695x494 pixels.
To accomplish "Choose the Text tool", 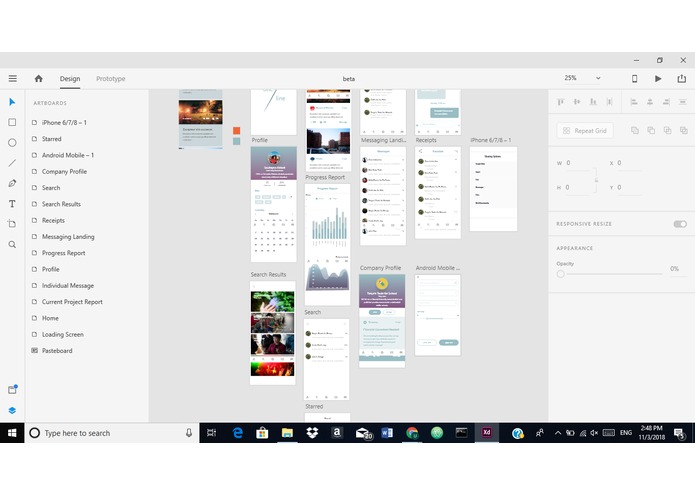I will [12, 204].
